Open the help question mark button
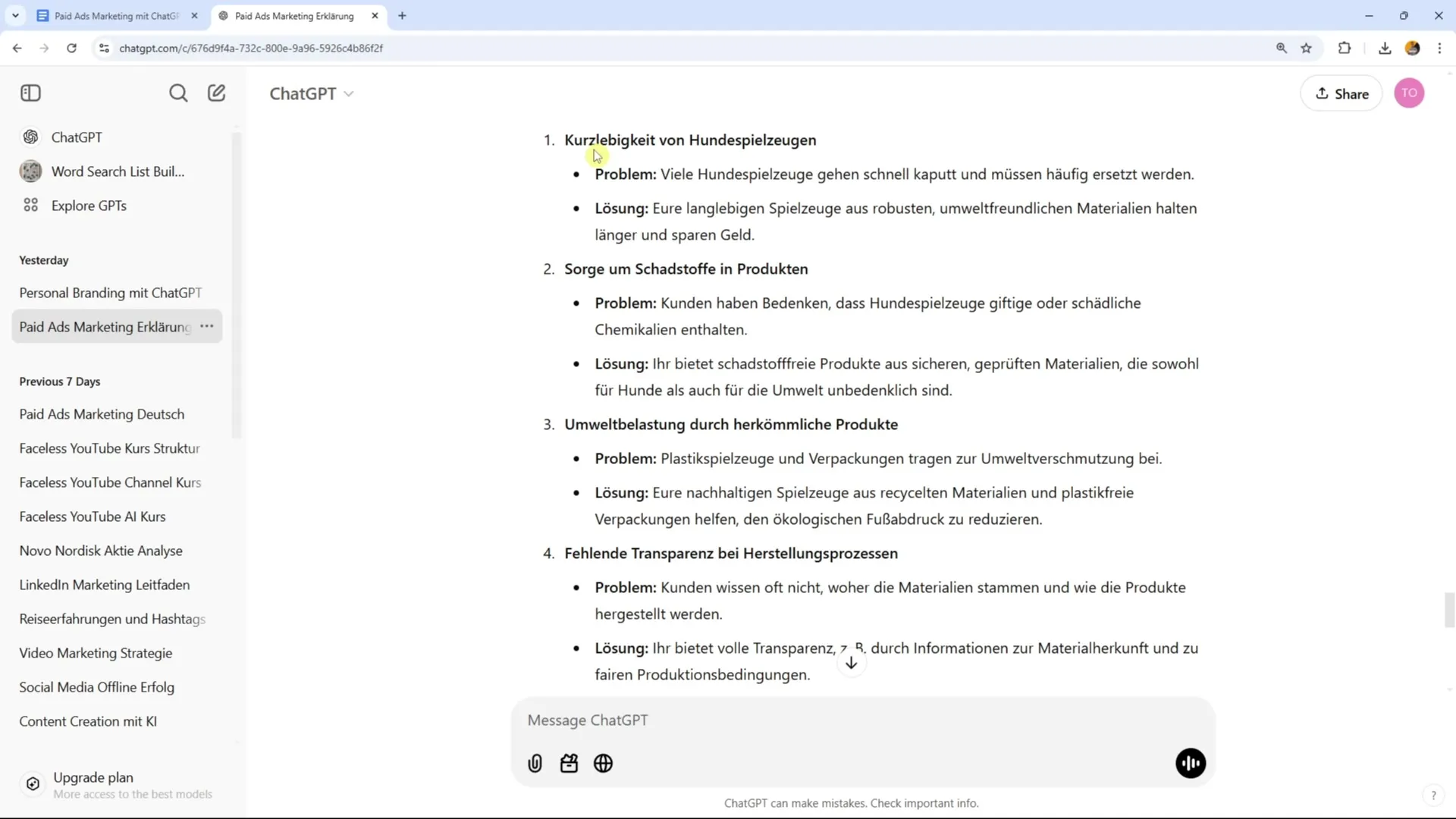Screen dimensions: 1456x819 (x=1433, y=795)
